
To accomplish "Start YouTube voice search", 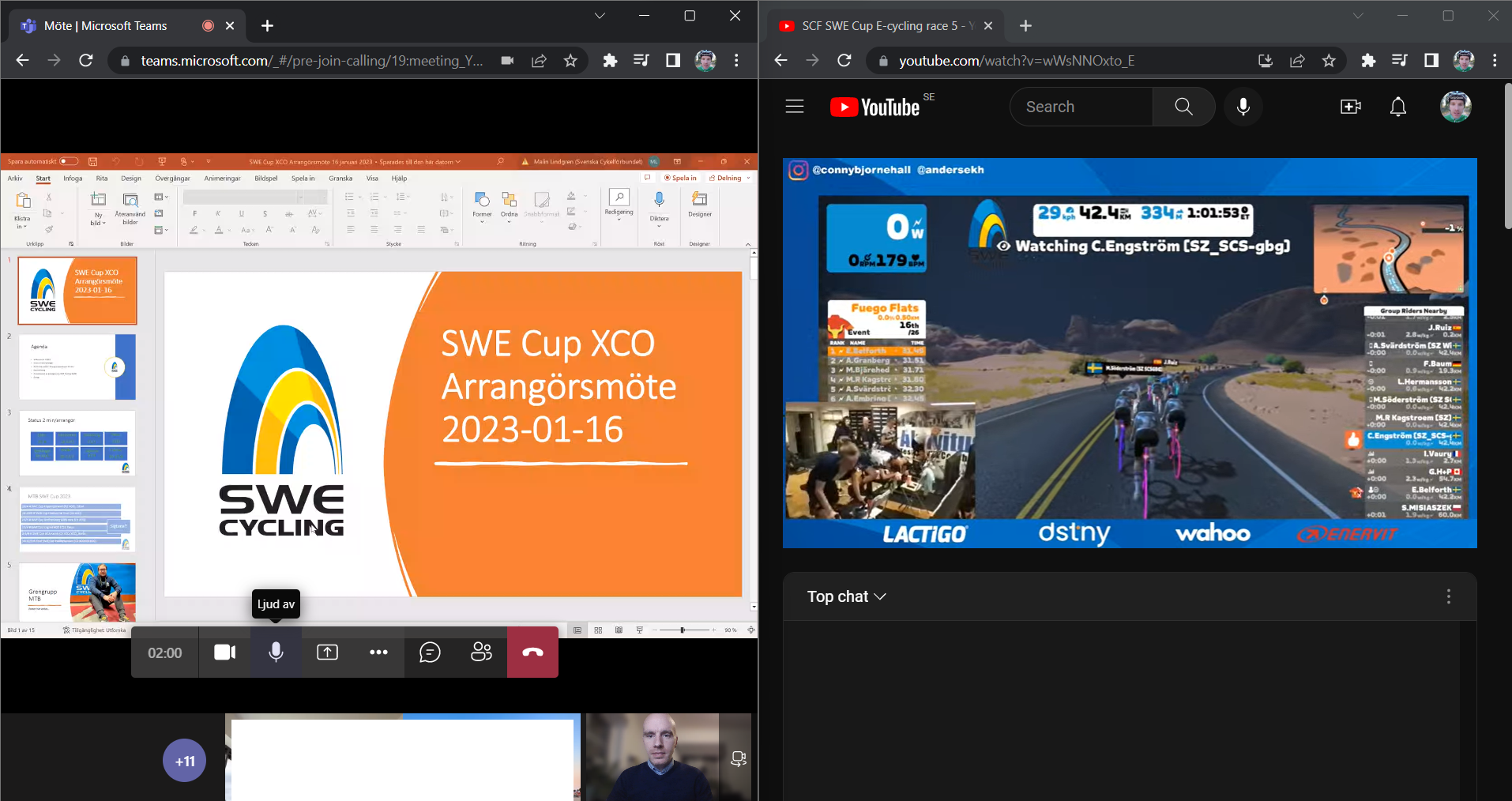I will [x=1243, y=107].
